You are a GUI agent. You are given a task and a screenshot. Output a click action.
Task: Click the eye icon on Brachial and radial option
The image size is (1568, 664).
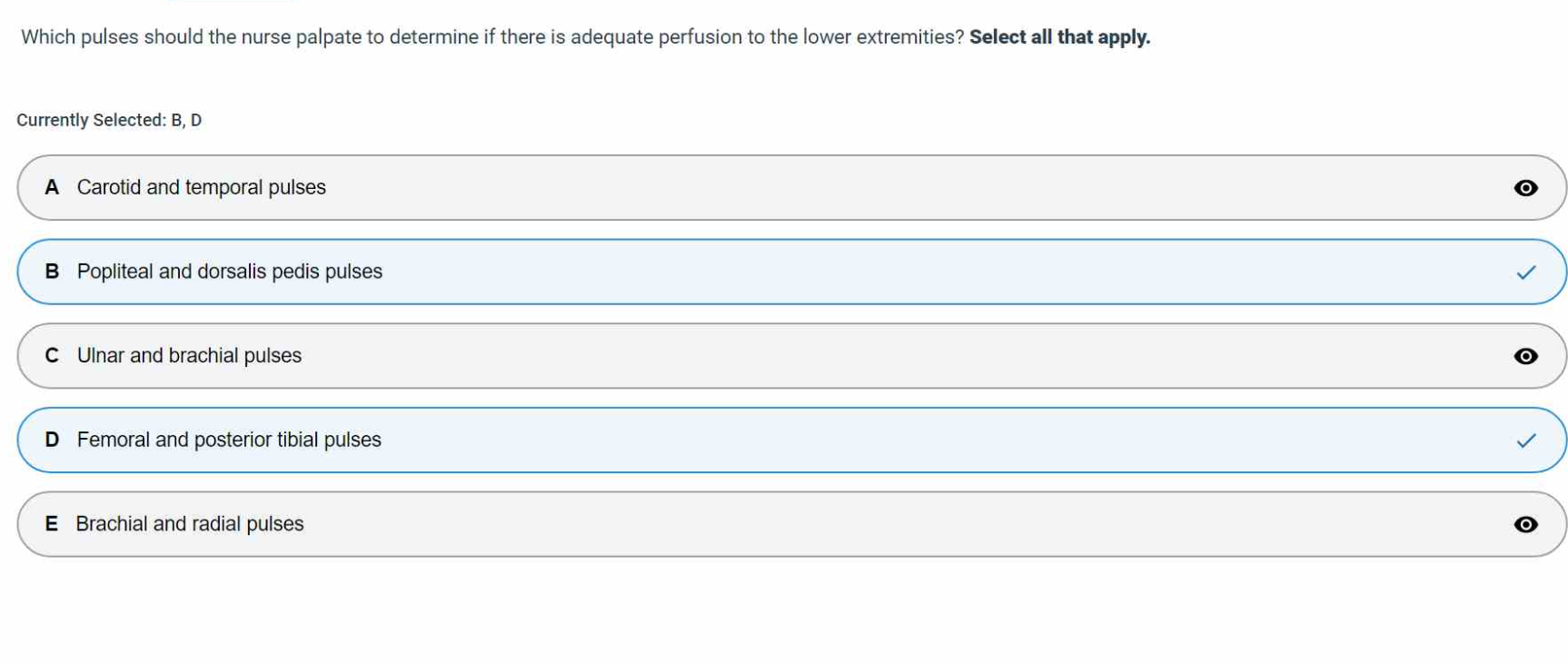[1525, 524]
